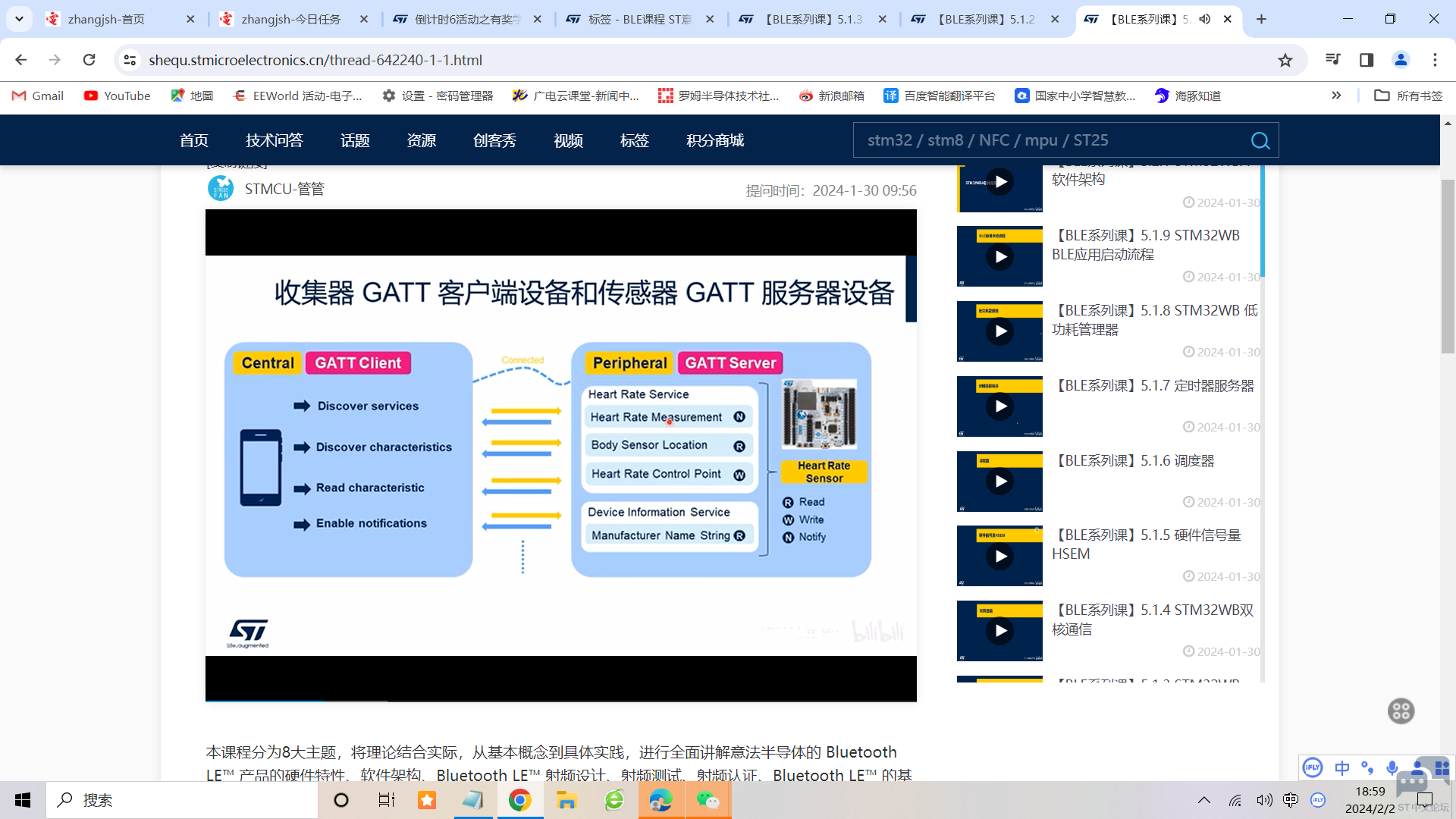Open 技术问答 navigation item
The height and width of the screenshot is (819, 1456).
pyautogui.click(x=275, y=140)
